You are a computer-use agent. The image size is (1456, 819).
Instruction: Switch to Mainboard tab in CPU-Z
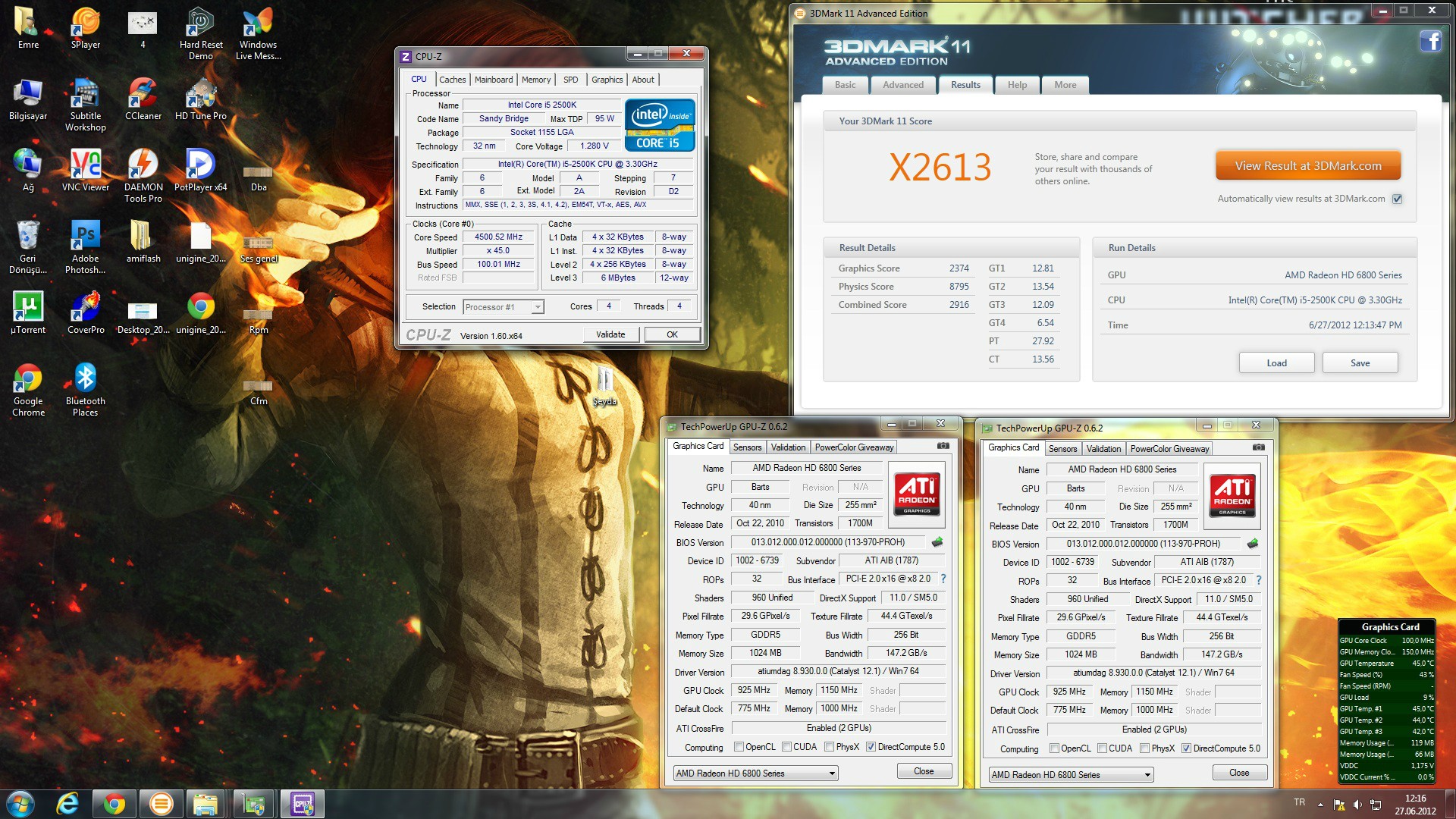[x=494, y=80]
